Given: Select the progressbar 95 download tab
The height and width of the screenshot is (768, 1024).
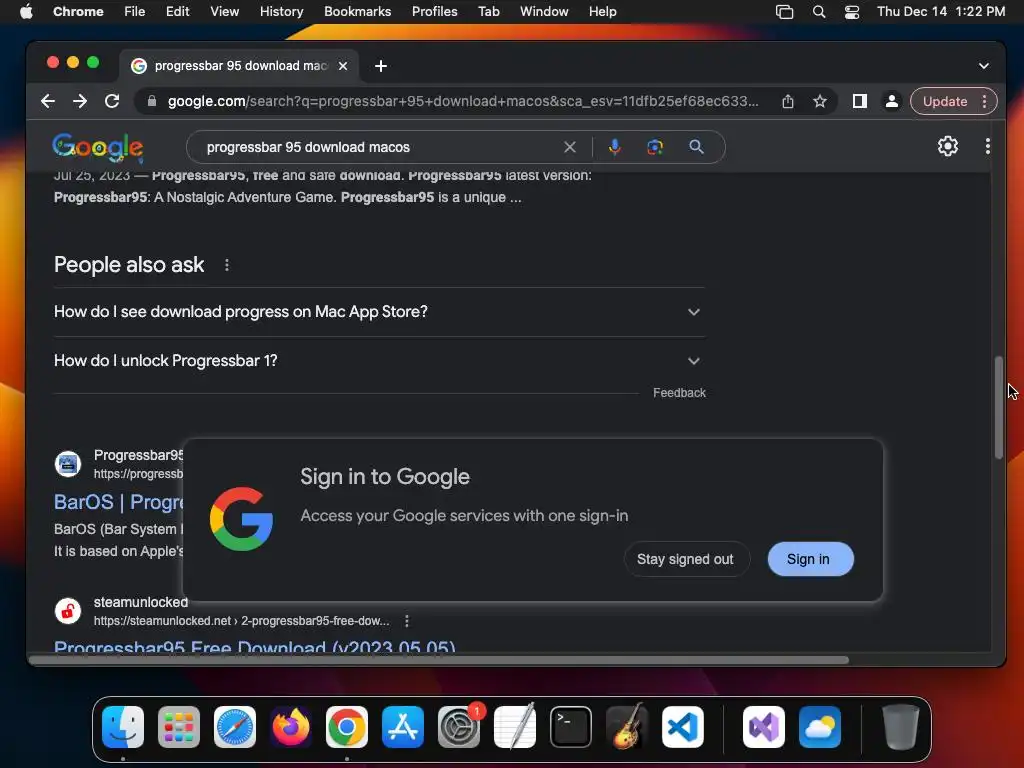Looking at the screenshot, I should pyautogui.click(x=239, y=66).
